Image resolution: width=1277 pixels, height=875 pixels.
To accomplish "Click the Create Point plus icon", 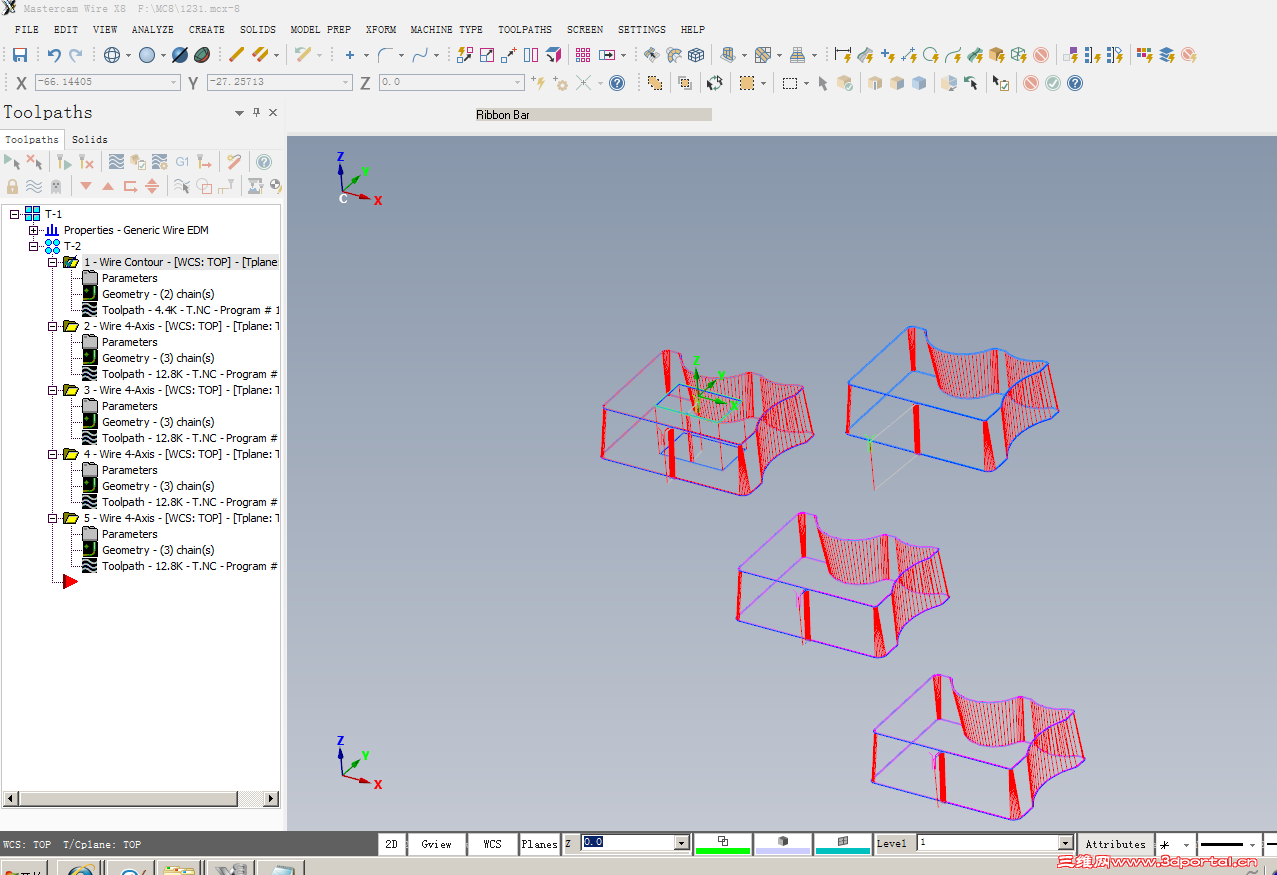I will [349, 55].
